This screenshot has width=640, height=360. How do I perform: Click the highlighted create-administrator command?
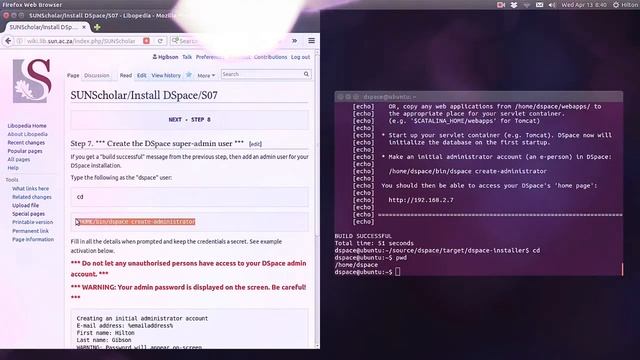click(x=136, y=222)
